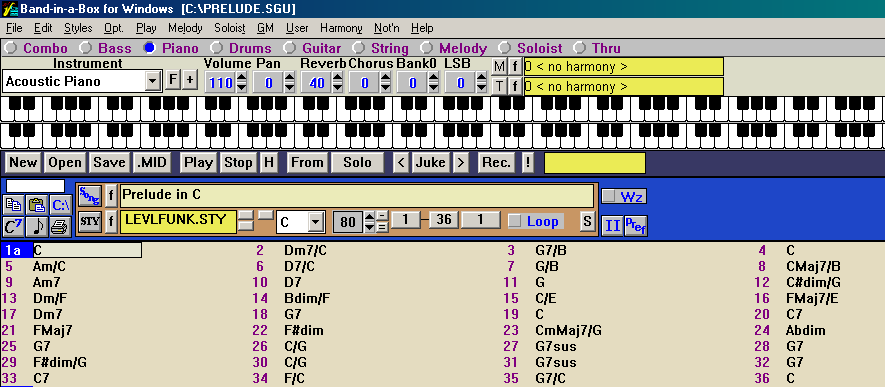Click the M melody harmony button
This screenshot has width=885, height=387.
(x=499, y=67)
